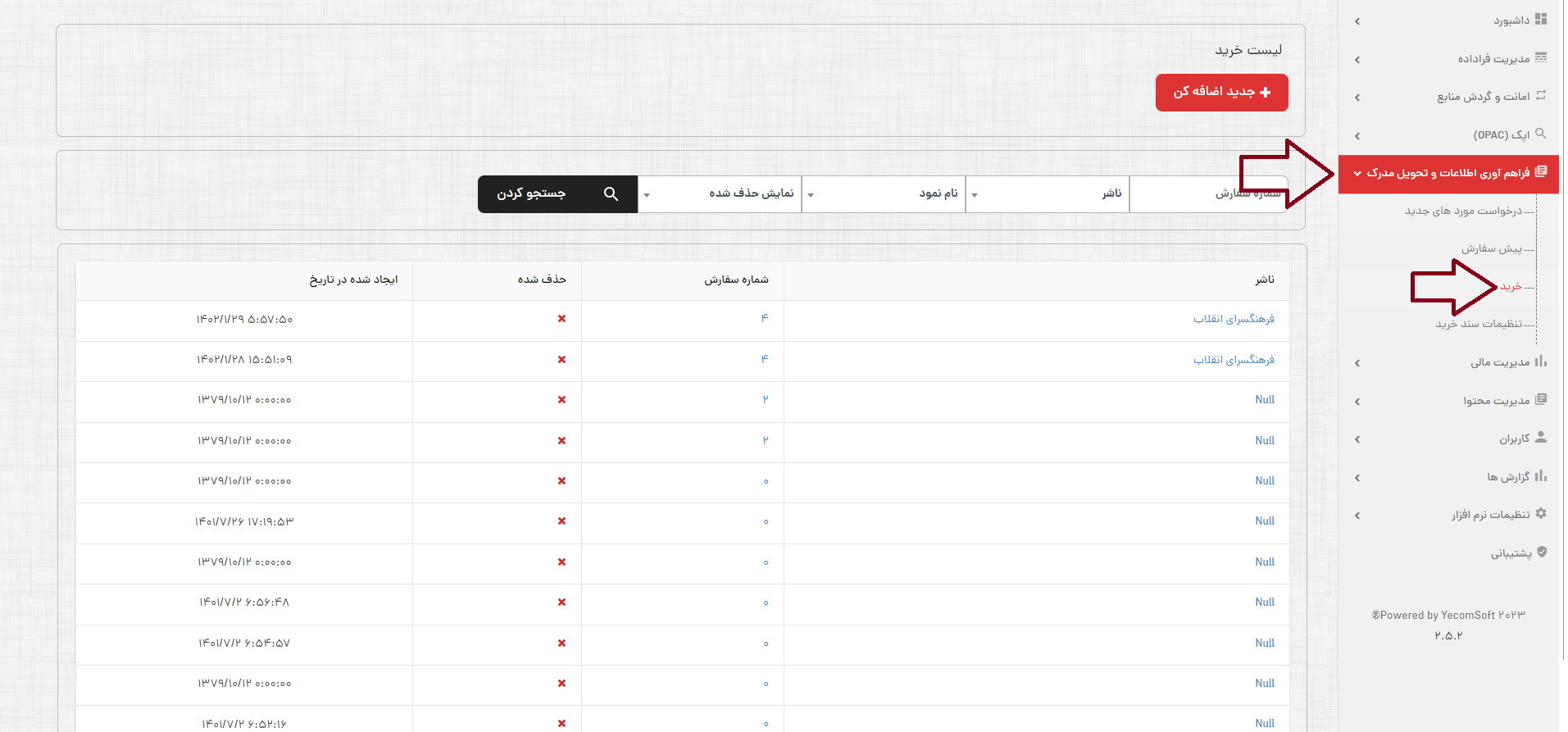Open first فرهنگسرای انقلاب publisher link
The height and width of the screenshot is (732, 1568).
click(x=1234, y=319)
